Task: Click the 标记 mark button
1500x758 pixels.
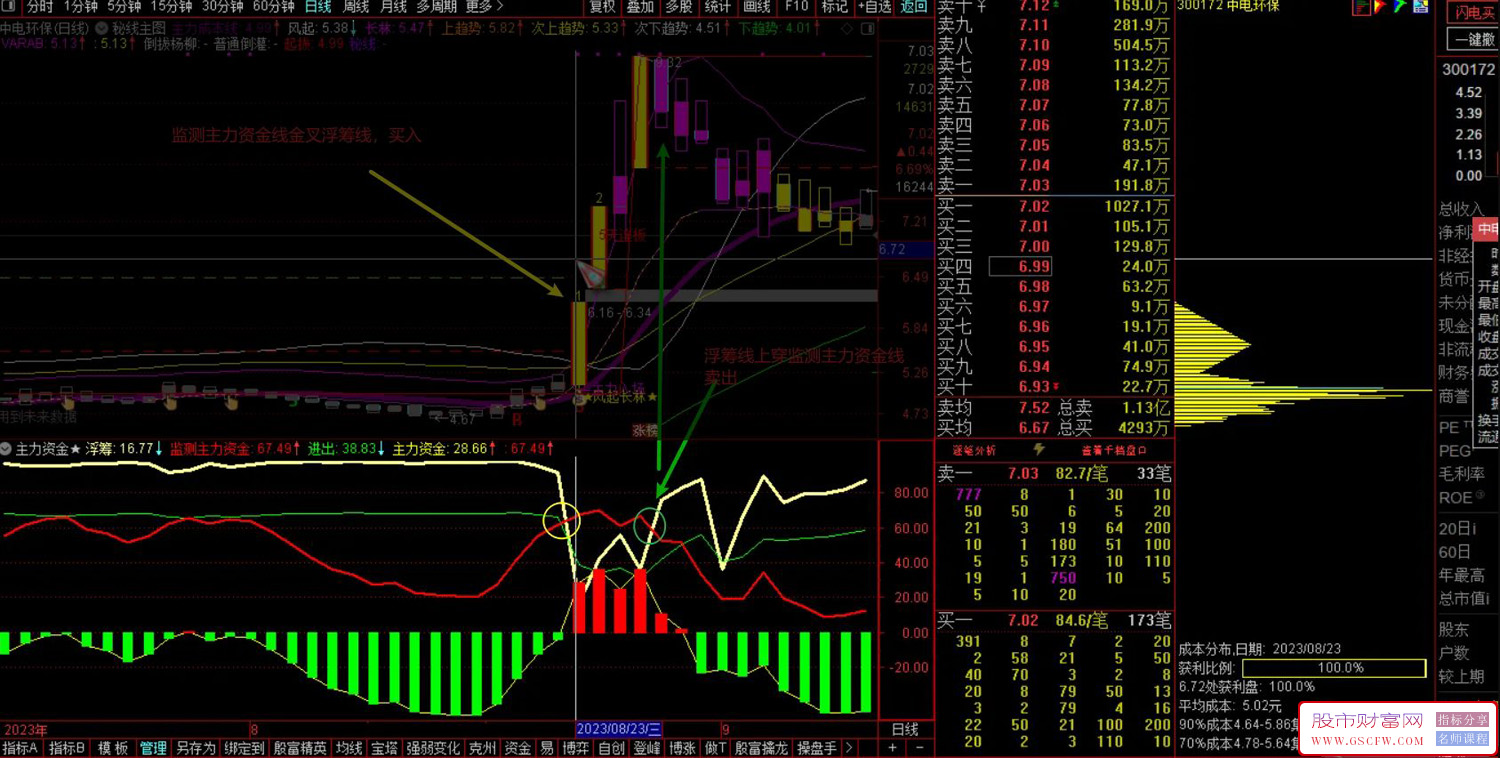Action: click(x=834, y=7)
